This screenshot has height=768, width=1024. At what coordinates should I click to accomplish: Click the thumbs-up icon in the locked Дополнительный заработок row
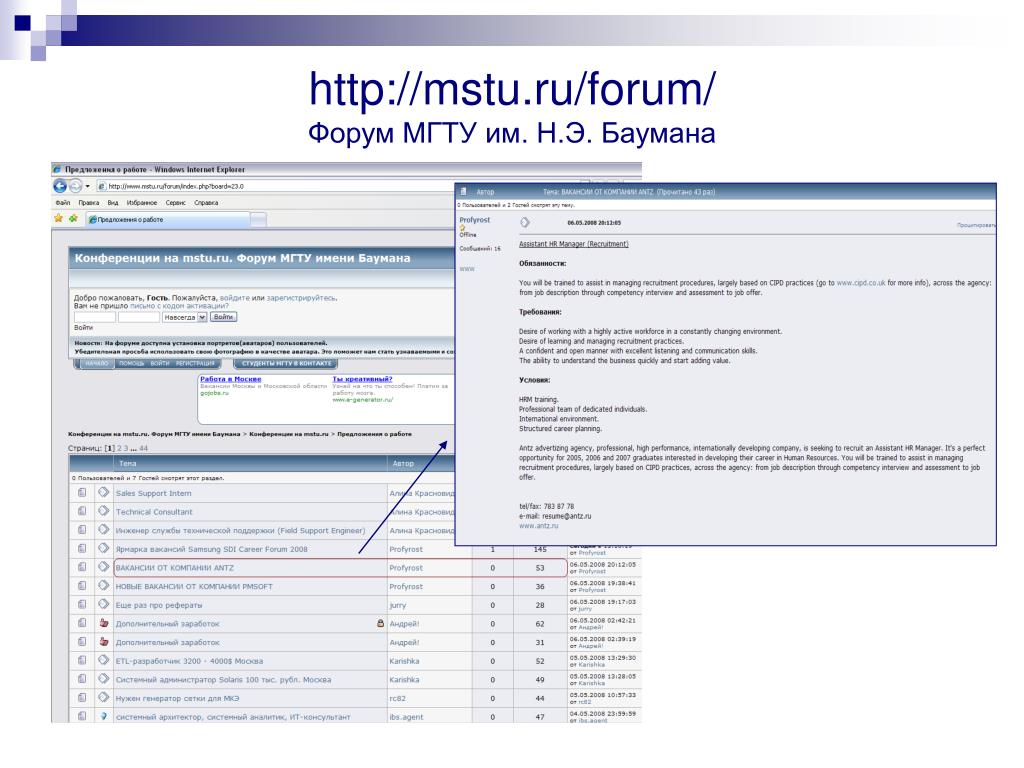pos(103,623)
